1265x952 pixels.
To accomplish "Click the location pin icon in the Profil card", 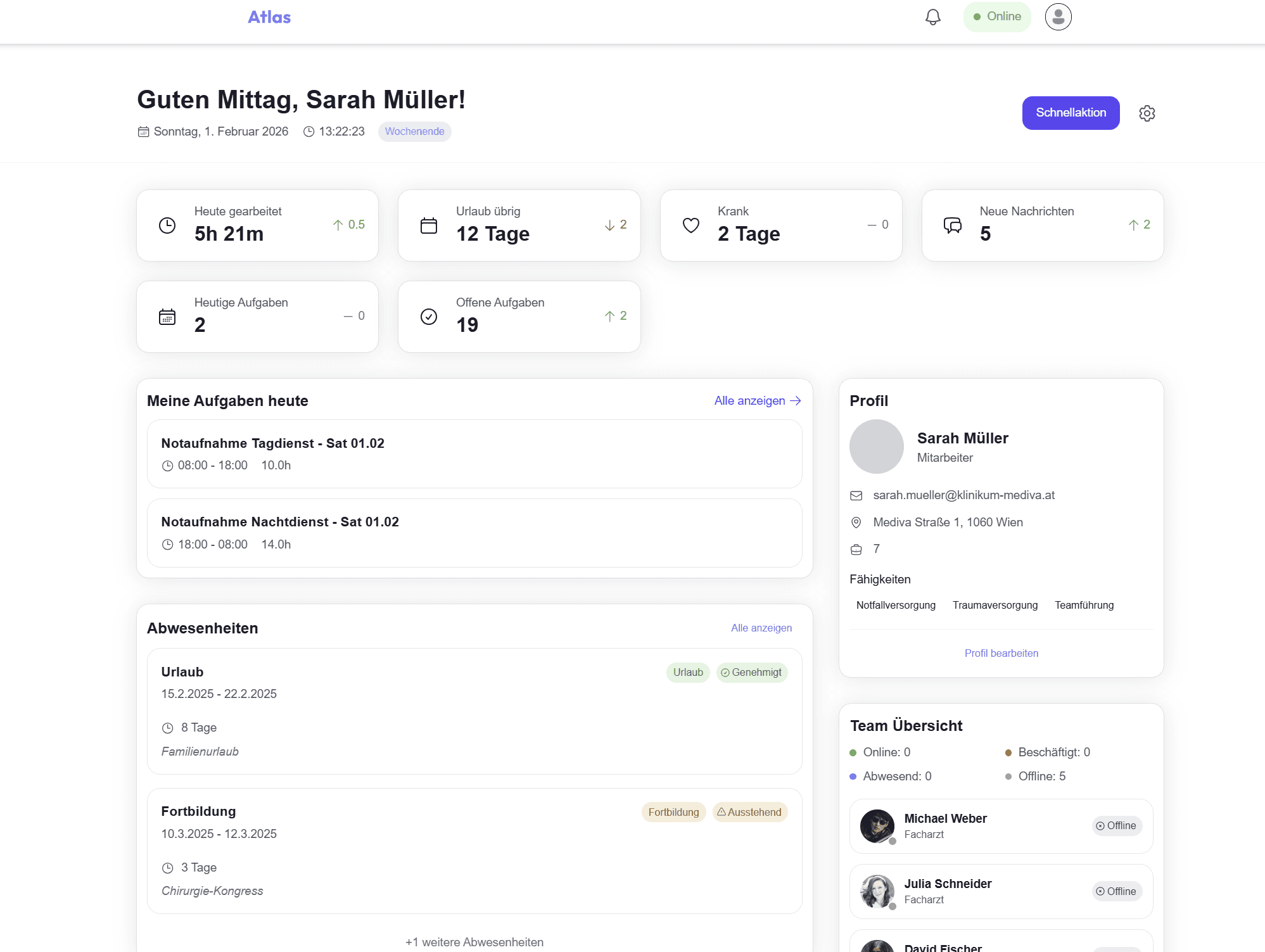I will (856, 522).
